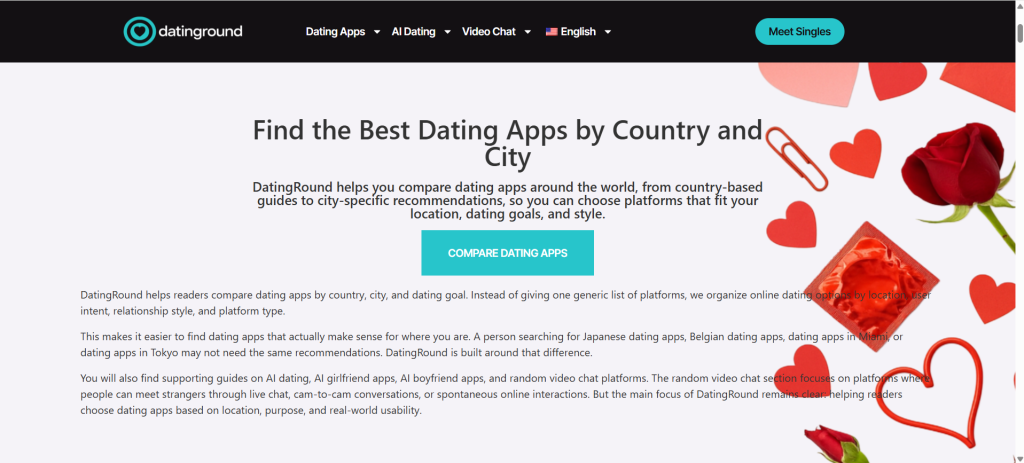This screenshot has height=463, width=1024.
Task: Click the US flag language icon
Action: (x=551, y=31)
